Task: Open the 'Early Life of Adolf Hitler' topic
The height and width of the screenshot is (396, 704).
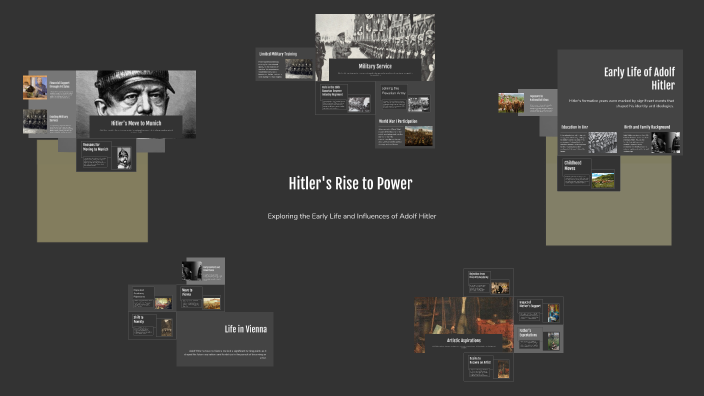Action: click(x=639, y=78)
